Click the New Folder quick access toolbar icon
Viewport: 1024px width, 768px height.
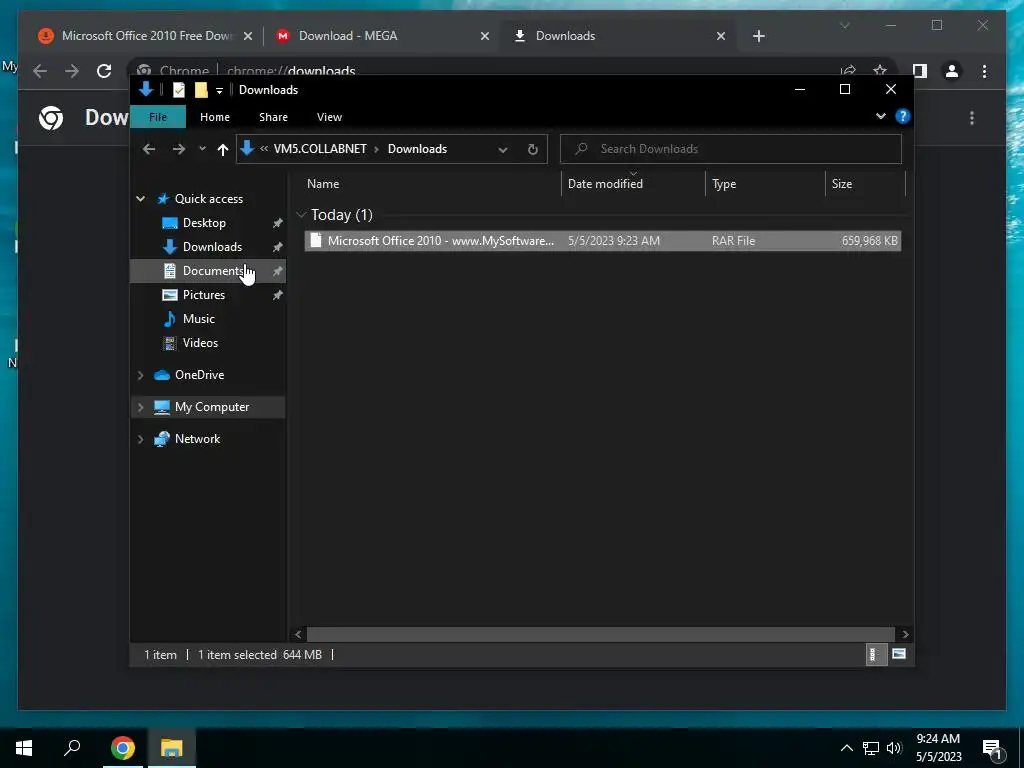pos(201,90)
